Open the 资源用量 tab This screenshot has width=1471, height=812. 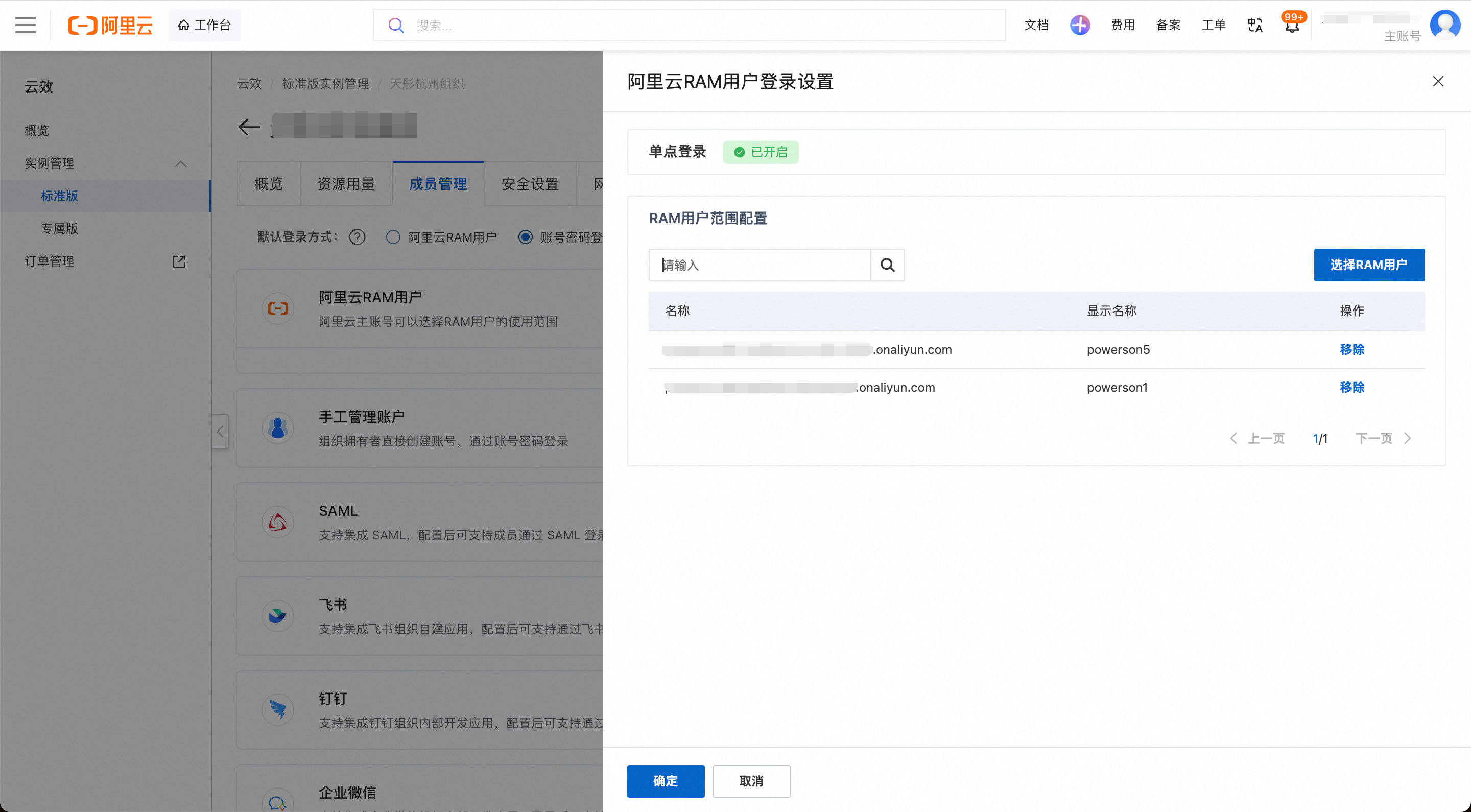coord(346,184)
